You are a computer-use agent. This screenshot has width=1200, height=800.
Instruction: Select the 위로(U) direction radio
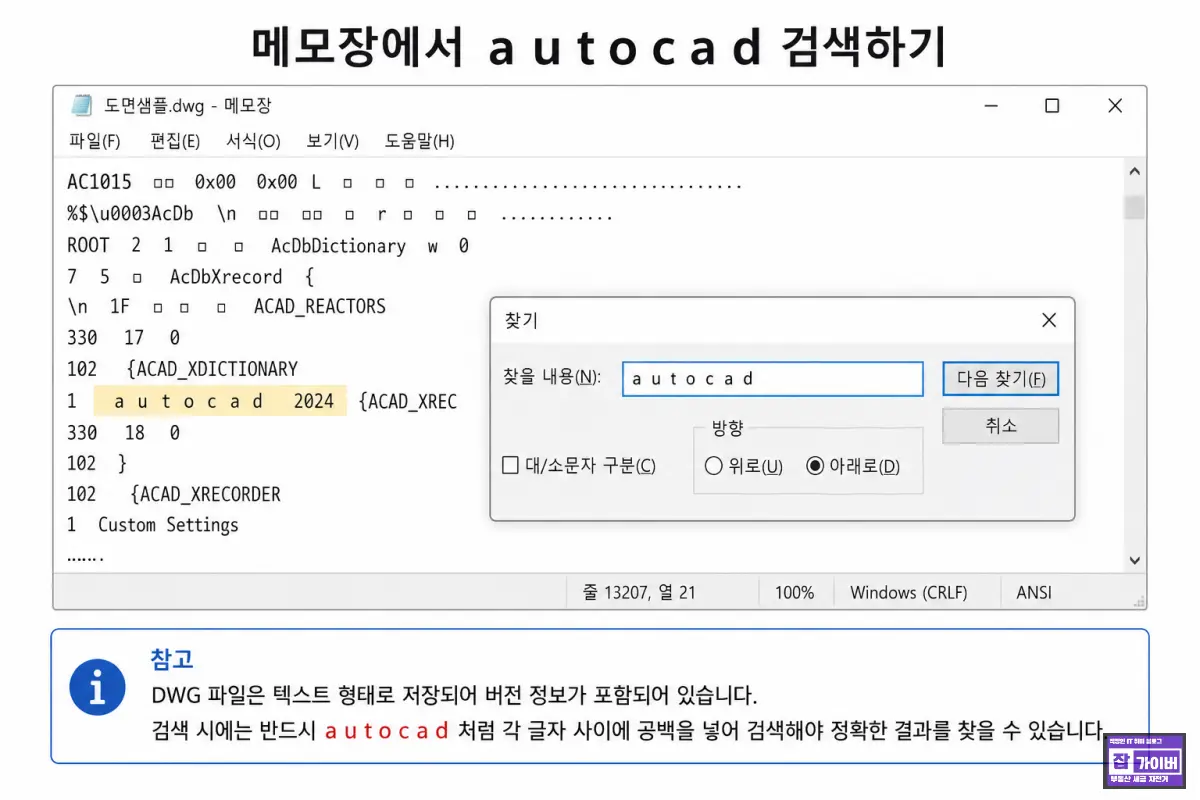tap(714, 466)
